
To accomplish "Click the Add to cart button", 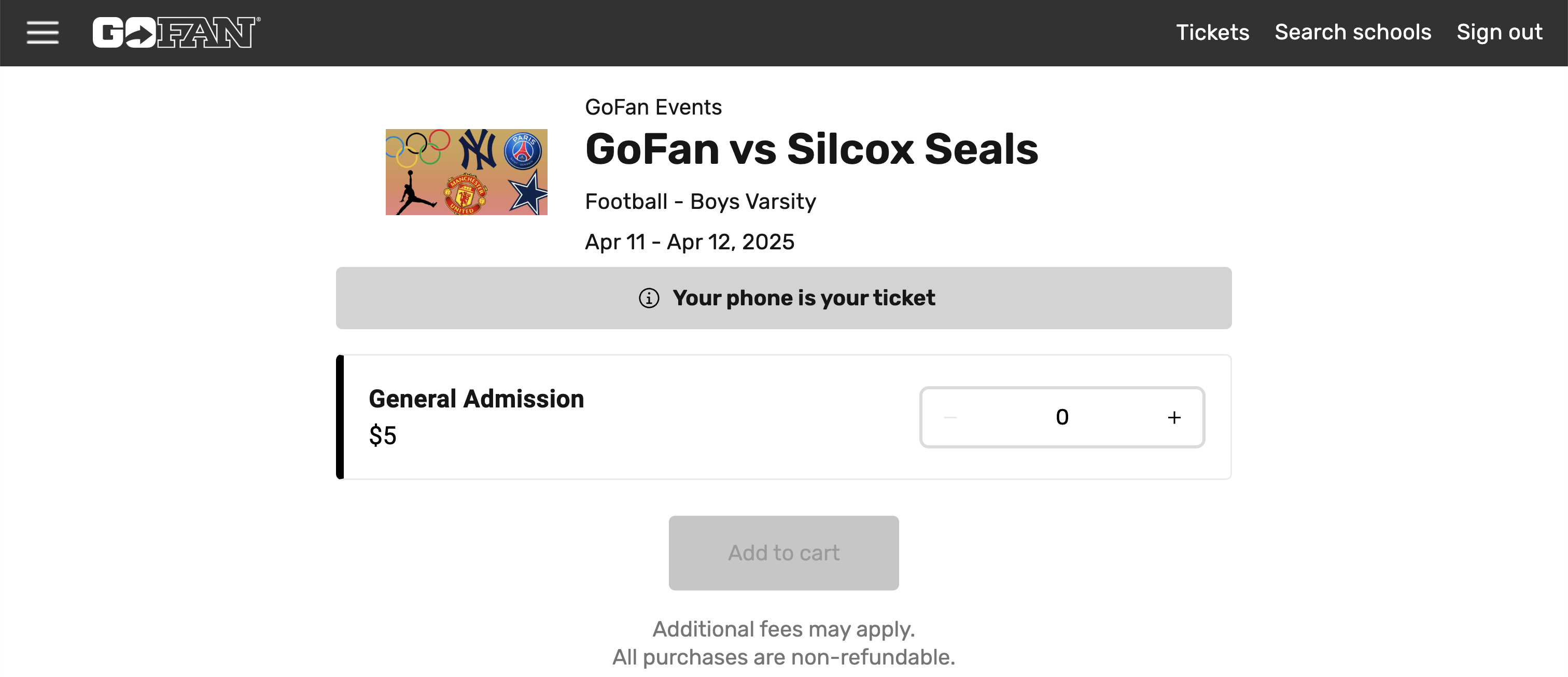I will click(783, 553).
